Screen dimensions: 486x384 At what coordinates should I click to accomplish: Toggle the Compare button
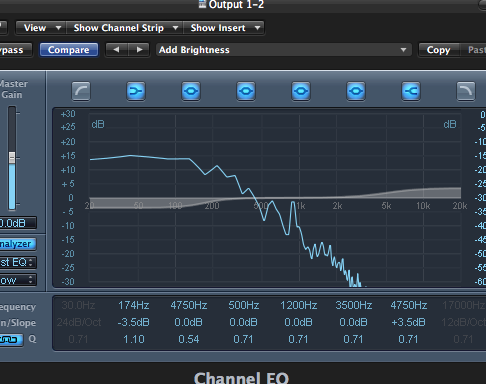69,50
